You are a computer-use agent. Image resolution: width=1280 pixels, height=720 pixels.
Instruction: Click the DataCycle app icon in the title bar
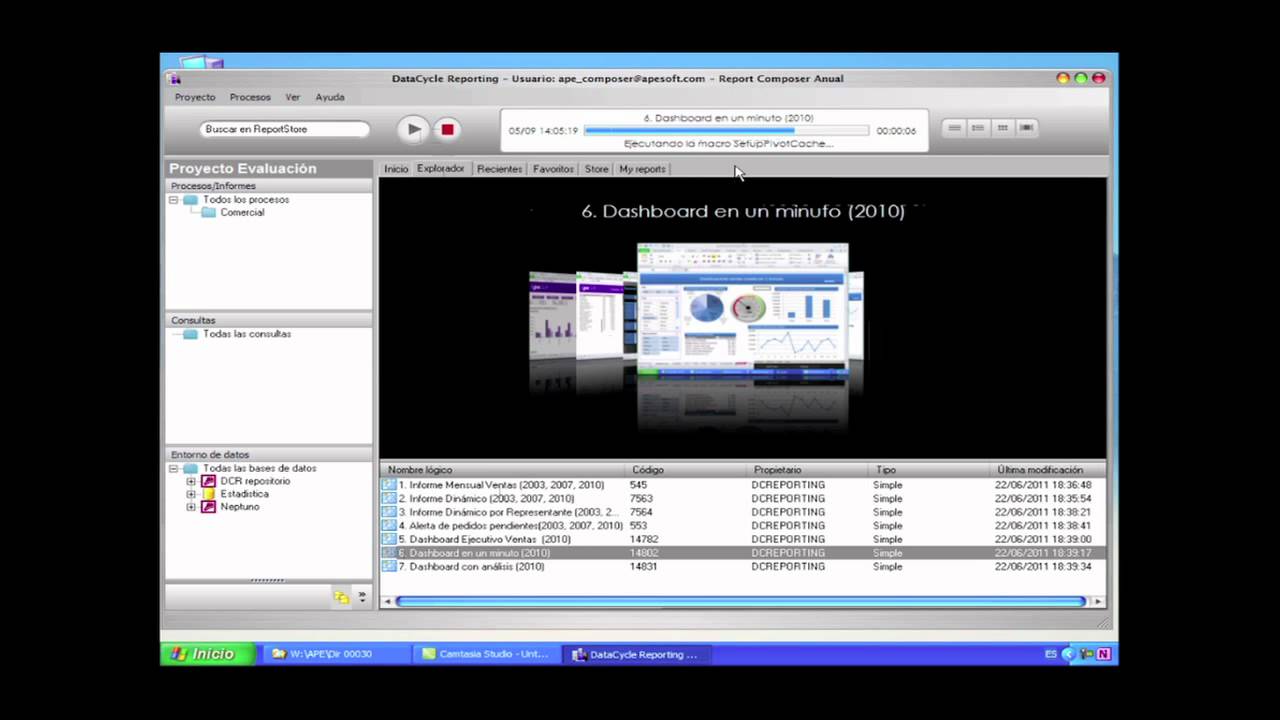tap(175, 79)
